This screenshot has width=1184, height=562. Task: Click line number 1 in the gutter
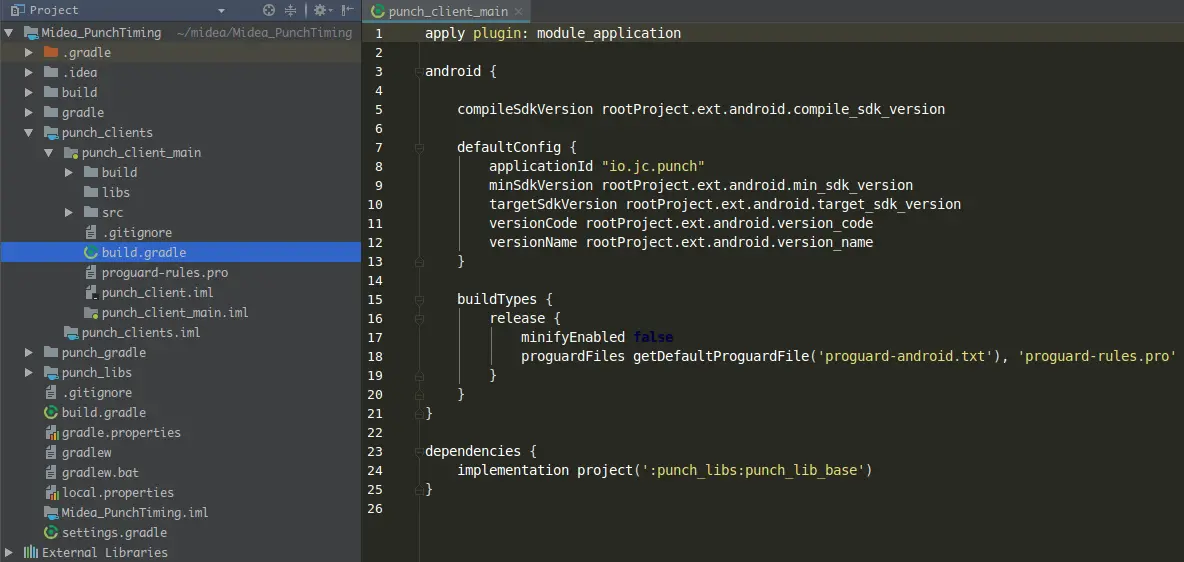tap(378, 33)
